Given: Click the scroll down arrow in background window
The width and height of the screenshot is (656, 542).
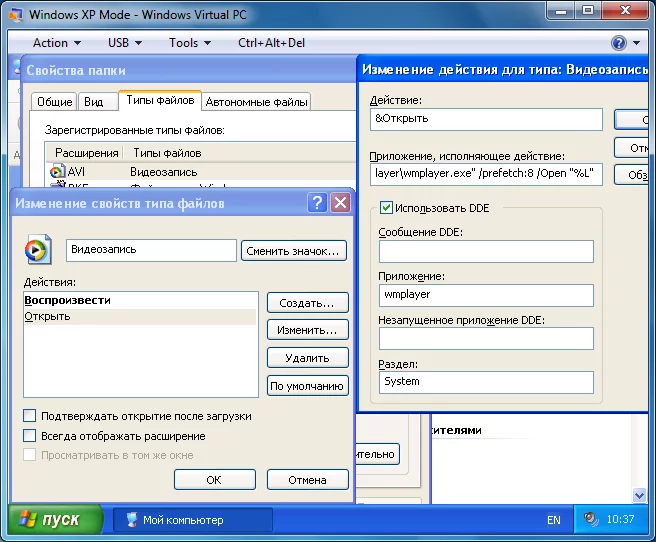Looking at the screenshot, I should tap(639, 496).
